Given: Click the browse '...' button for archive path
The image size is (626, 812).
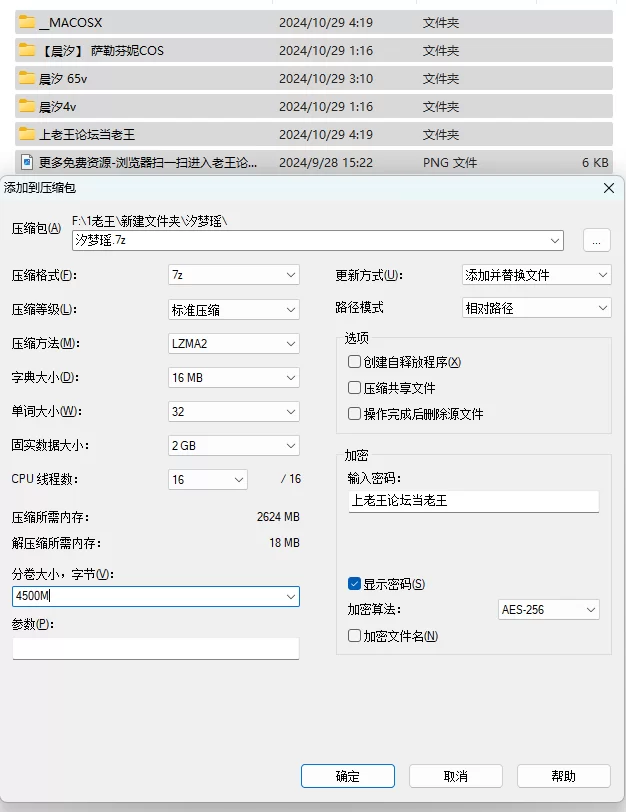Looking at the screenshot, I should 596,240.
